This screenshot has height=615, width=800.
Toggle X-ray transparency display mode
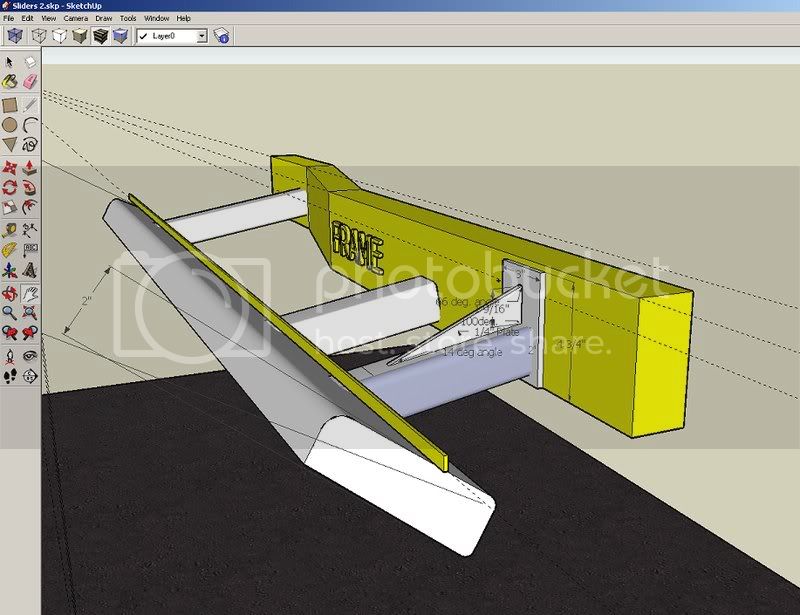[14, 36]
